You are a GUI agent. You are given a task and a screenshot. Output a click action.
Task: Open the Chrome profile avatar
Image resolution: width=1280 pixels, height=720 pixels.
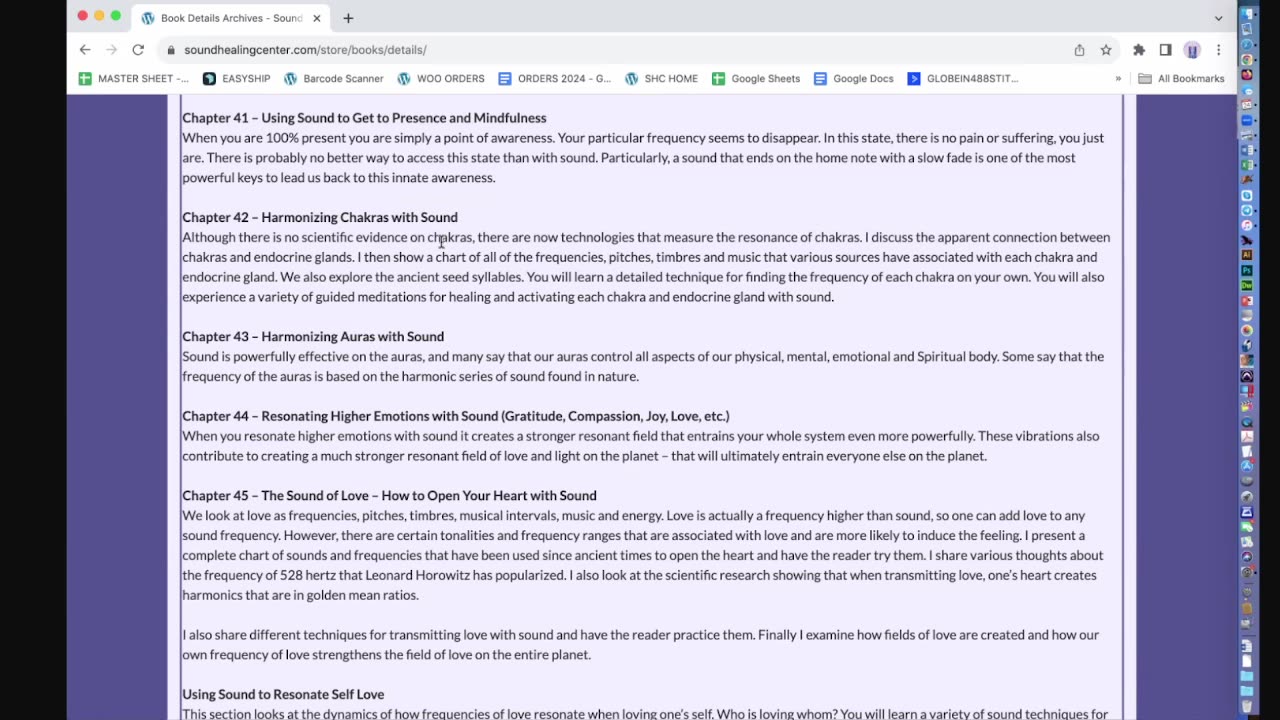click(x=1192, y=50)
